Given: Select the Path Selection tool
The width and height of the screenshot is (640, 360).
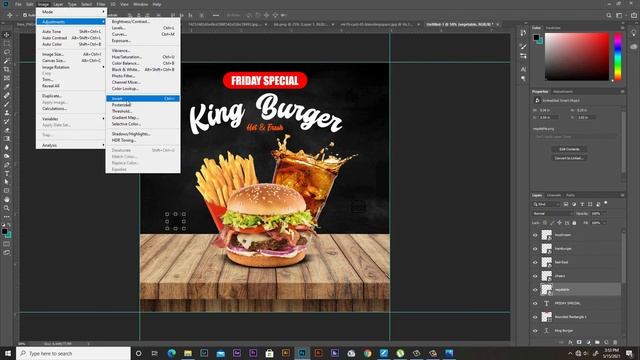Looking at the screenshot, I should (7, 182).
